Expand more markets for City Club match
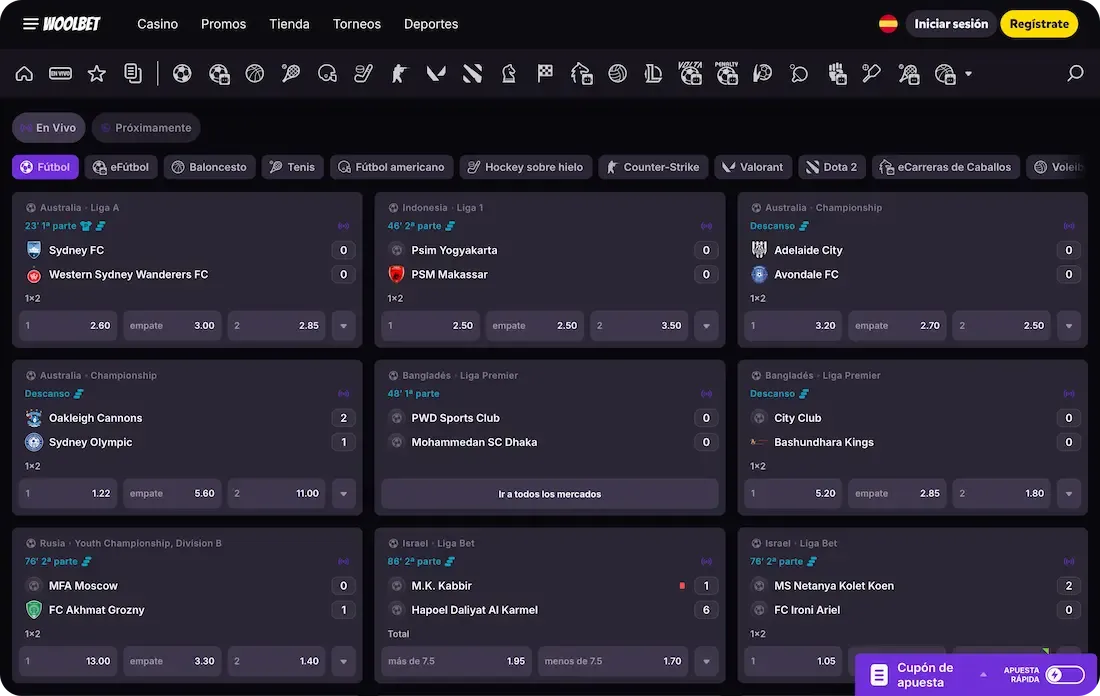Screen dimensions: 1100x696 point(1069,493)
